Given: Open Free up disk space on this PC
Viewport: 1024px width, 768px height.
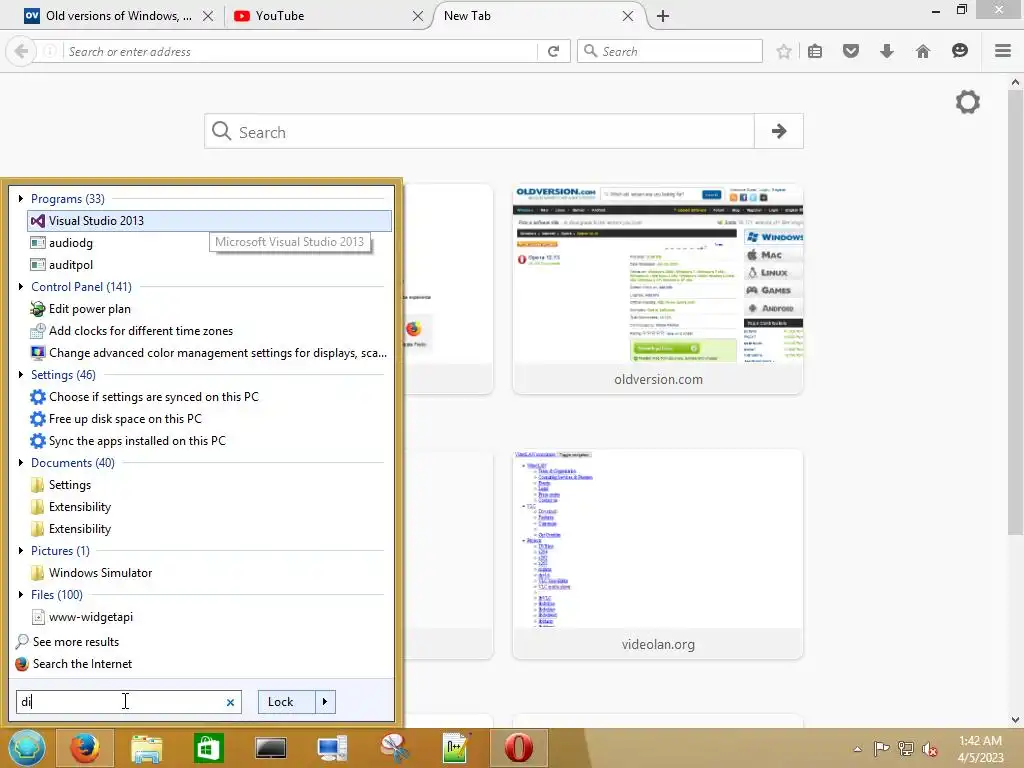Looking at the screenshot, I should pyautogui.click(x=116, y=419).
